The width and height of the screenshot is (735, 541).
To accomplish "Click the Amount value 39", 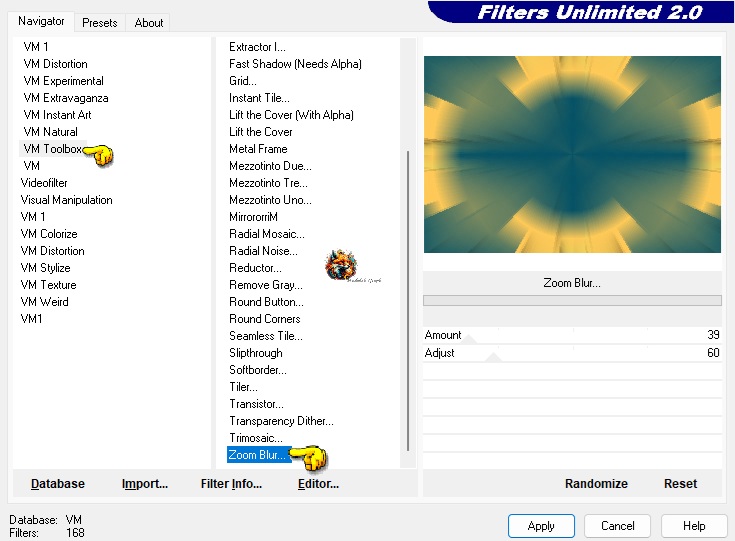I will pos(713,335).
